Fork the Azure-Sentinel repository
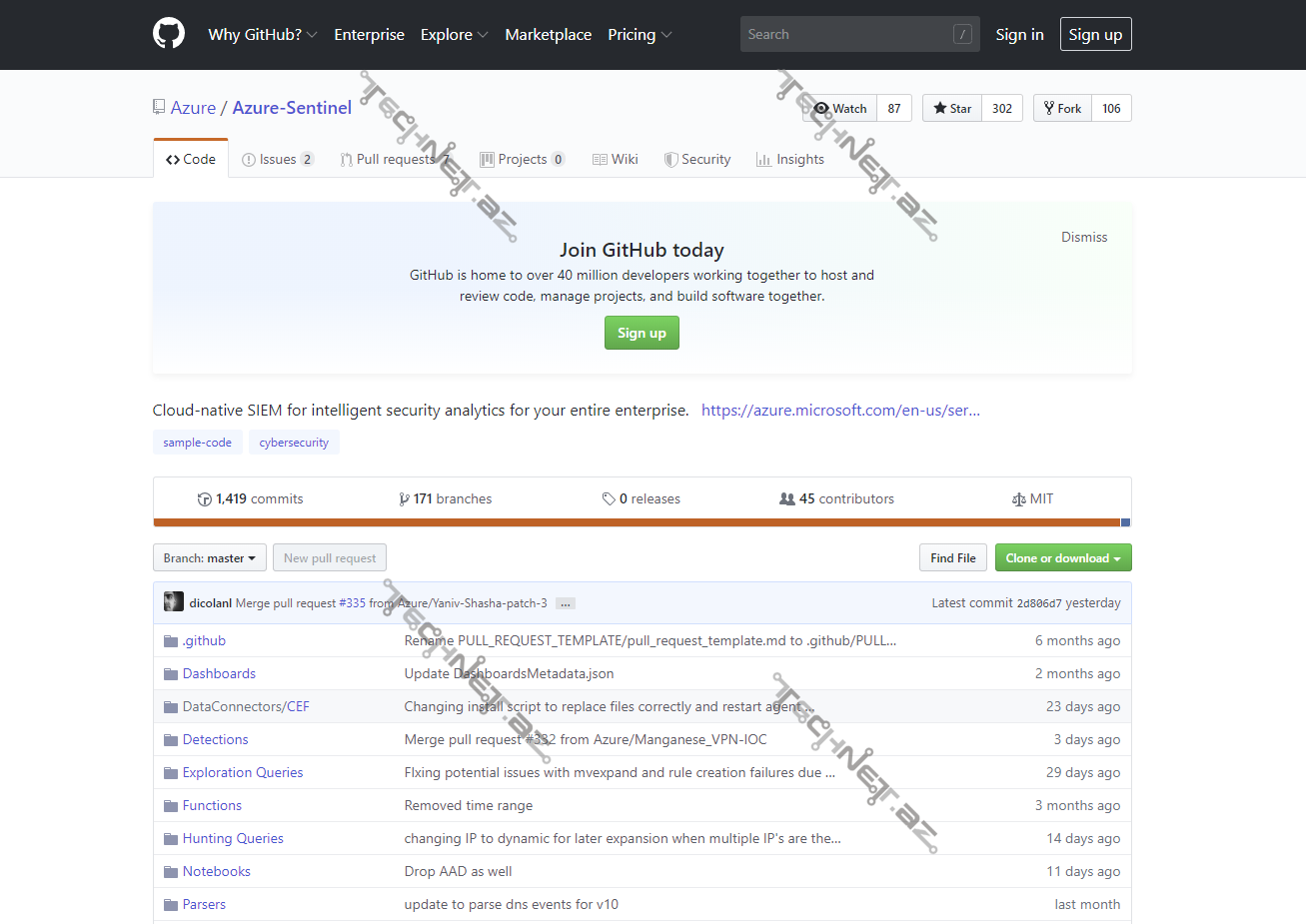The image size is (1306, 924). coord(1062,109)
